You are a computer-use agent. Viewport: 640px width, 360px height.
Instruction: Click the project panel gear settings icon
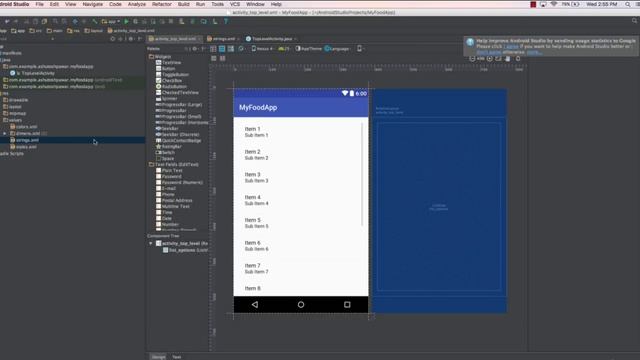(131, 39)
